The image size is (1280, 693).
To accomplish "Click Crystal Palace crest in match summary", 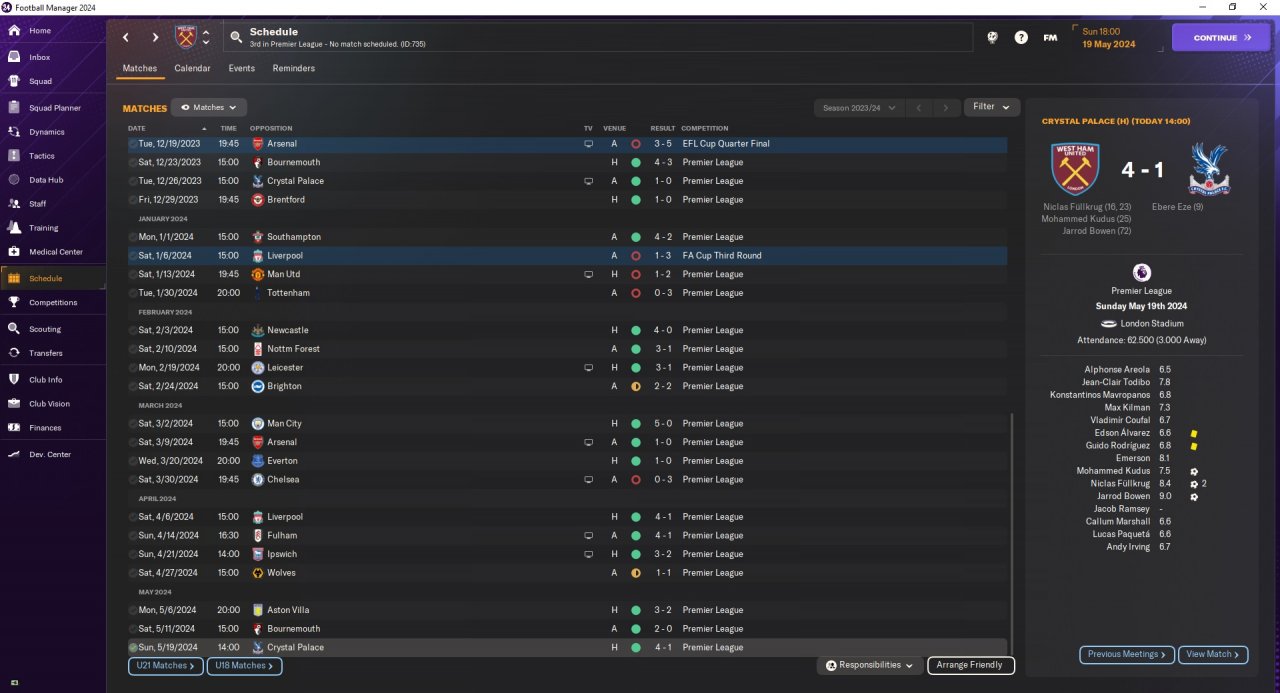I will coord(1207,169).
